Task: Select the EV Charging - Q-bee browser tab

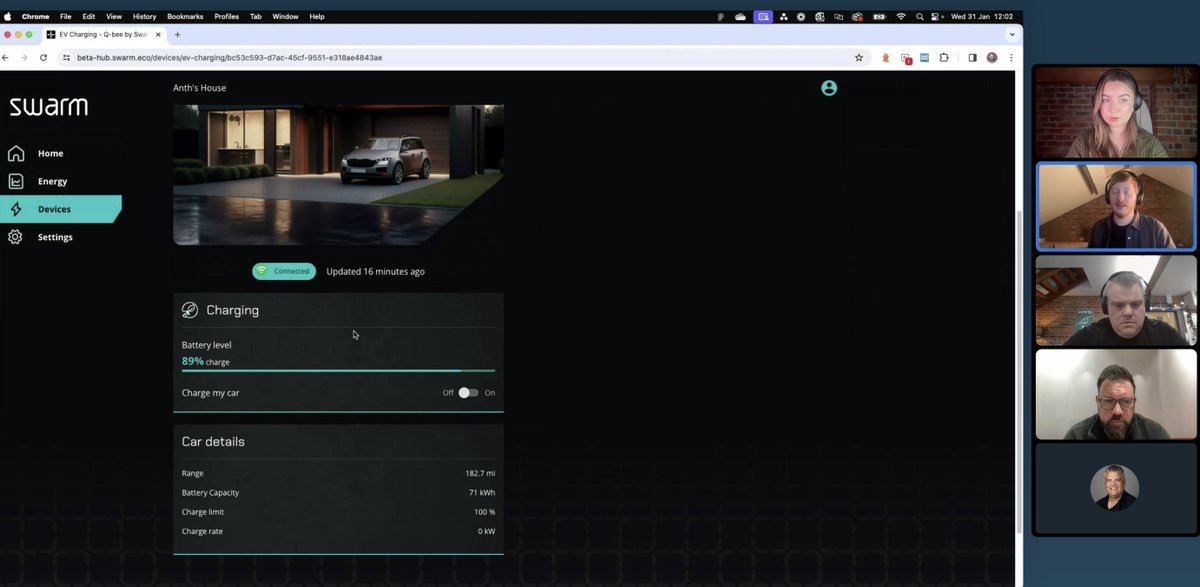Action: pos(105,34)
